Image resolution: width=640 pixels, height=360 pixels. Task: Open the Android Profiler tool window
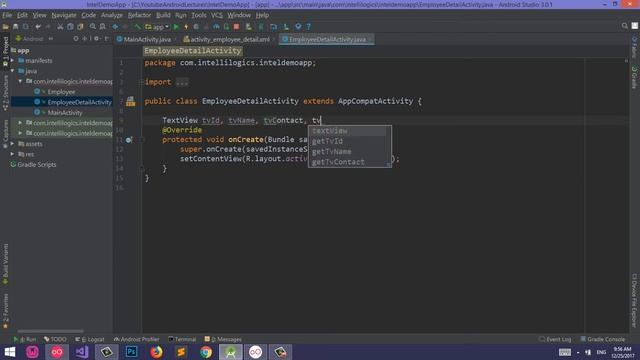click(x=136, y=339)
